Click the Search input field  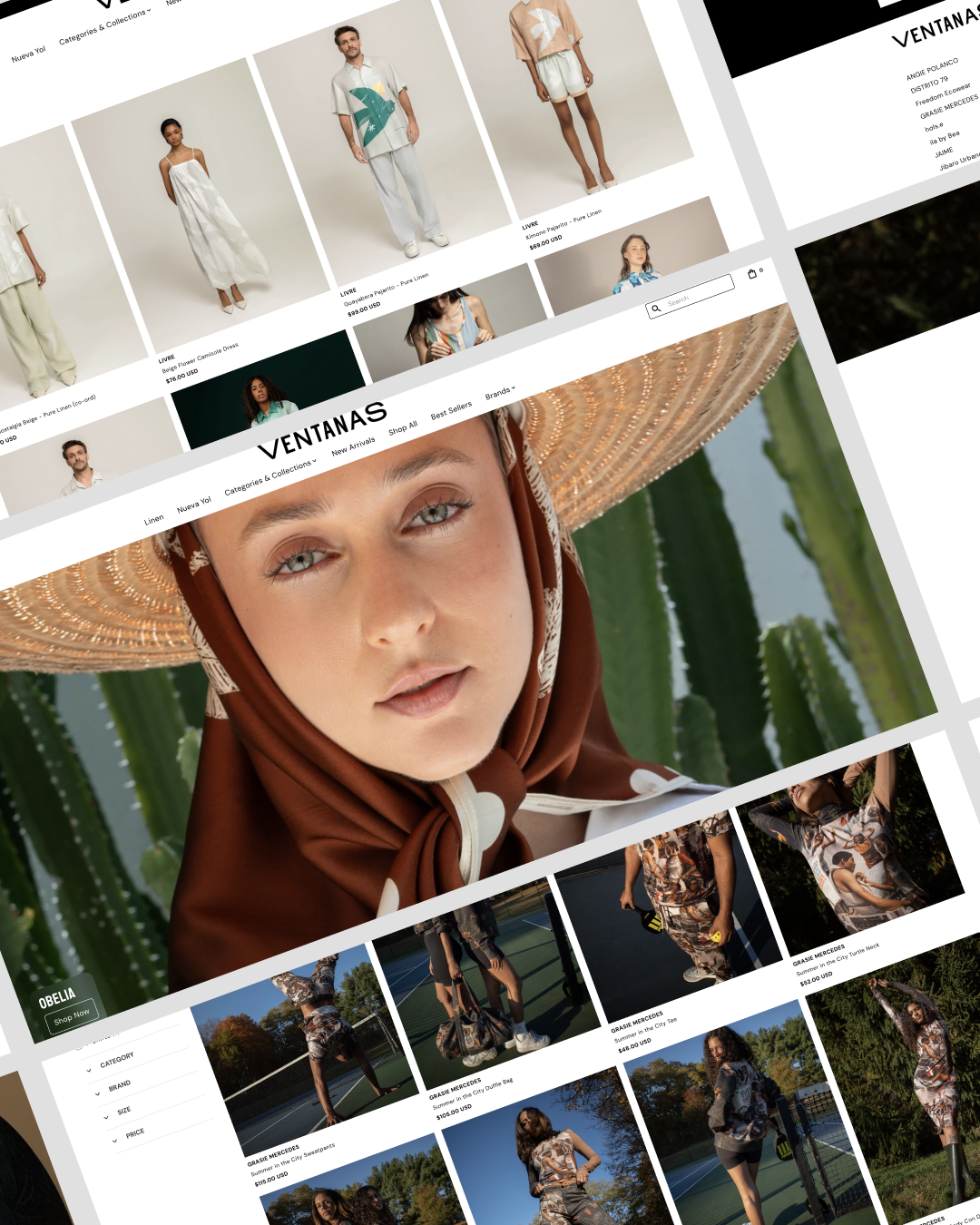(x=690, y=297)
